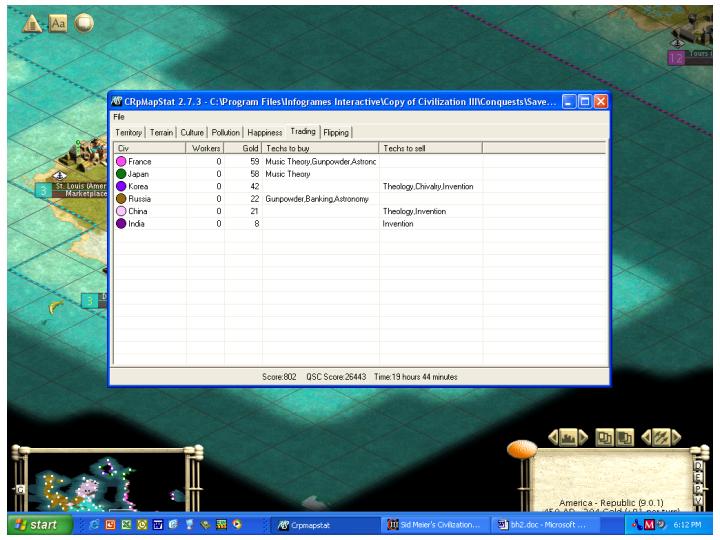Select the Russia row name
Screen dimensions: 720x540
(x=139, y=199)
